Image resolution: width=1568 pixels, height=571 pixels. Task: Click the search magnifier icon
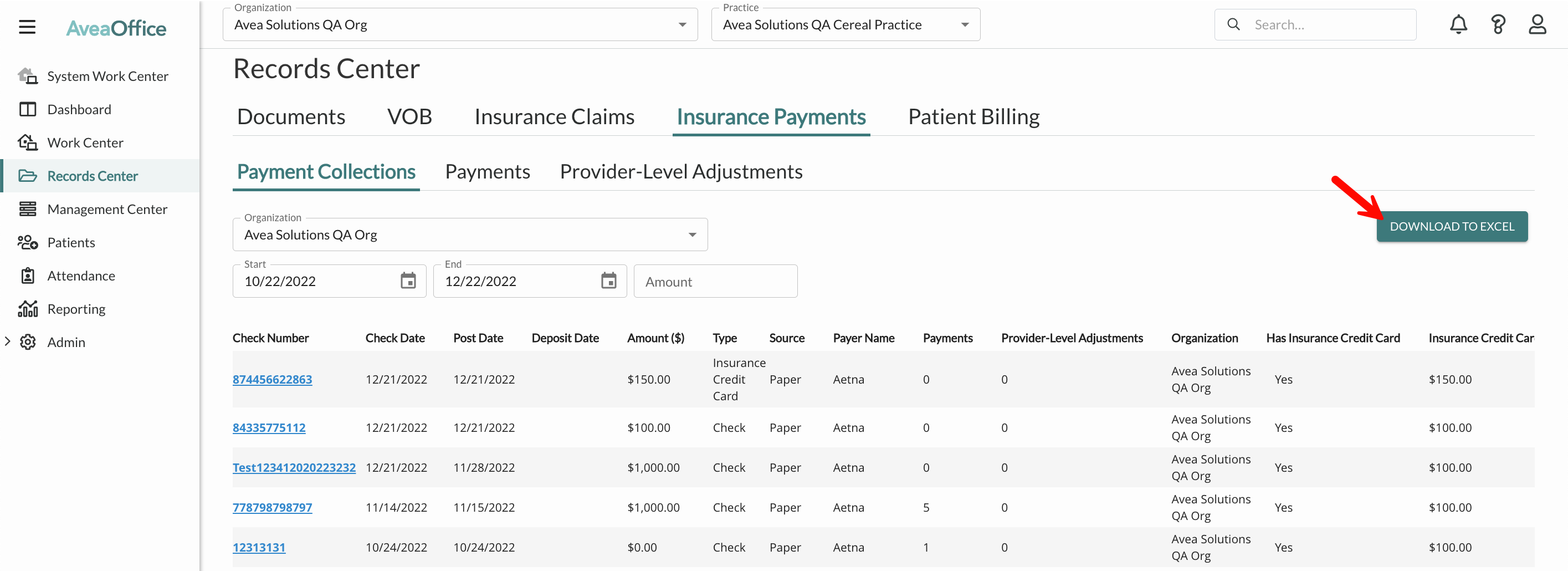[1233, 24]
